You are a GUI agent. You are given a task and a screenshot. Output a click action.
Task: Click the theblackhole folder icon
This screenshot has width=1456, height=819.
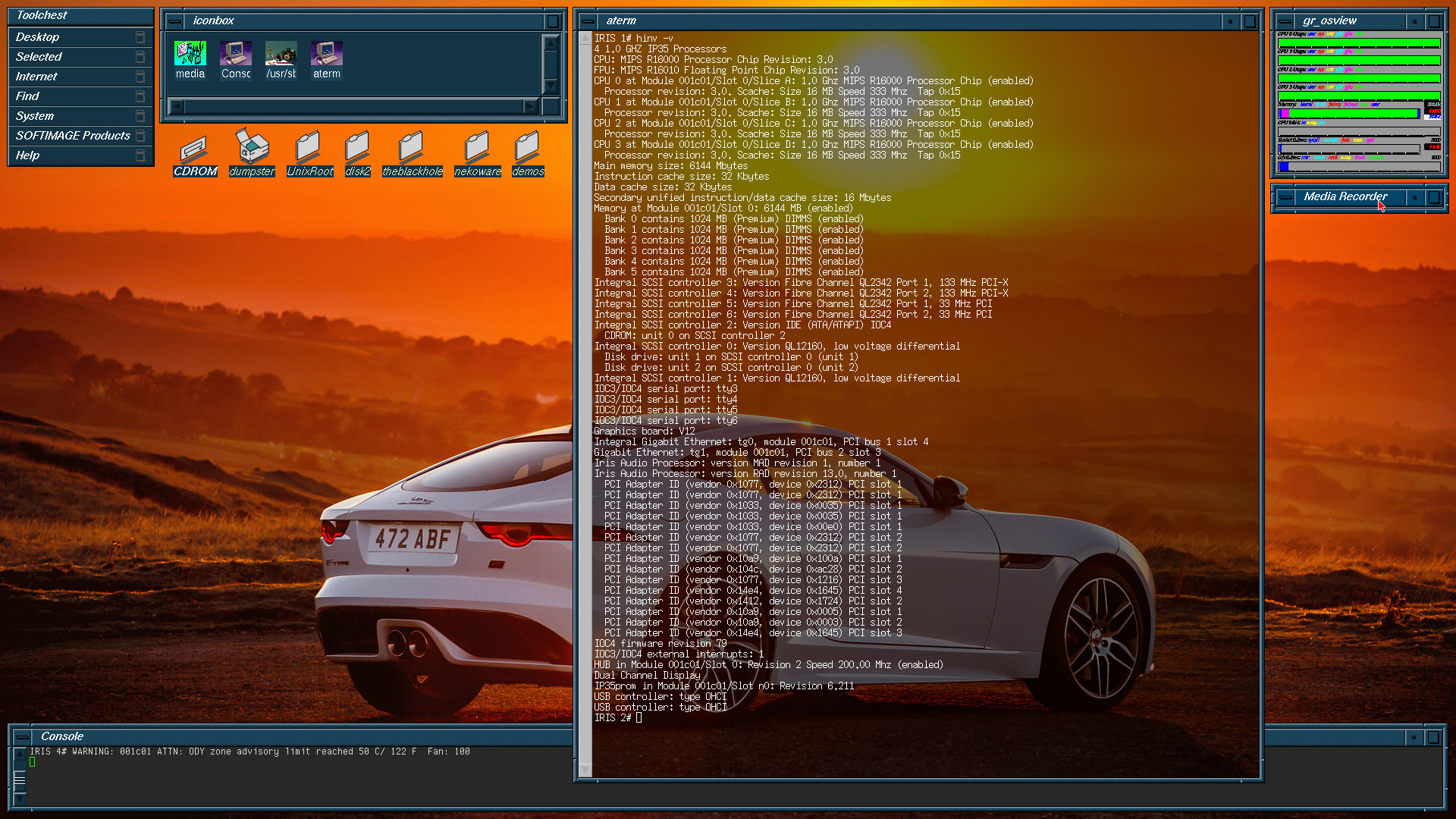411,147
